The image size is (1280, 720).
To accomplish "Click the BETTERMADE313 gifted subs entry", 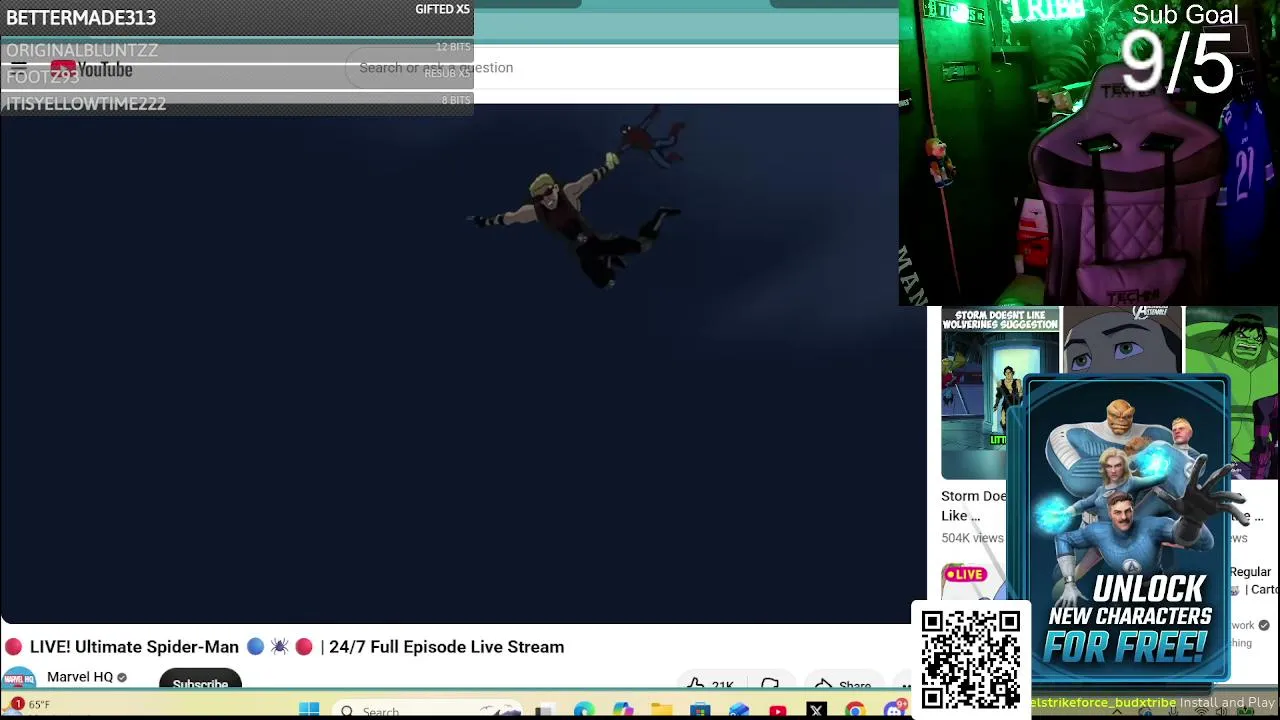I will point(237,18).
